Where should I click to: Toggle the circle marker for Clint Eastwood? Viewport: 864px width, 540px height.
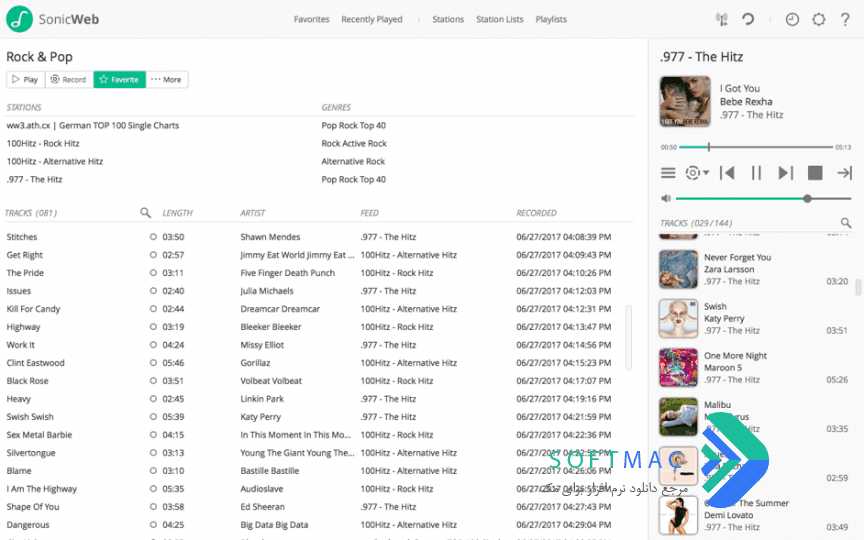[x=153, y=363]
